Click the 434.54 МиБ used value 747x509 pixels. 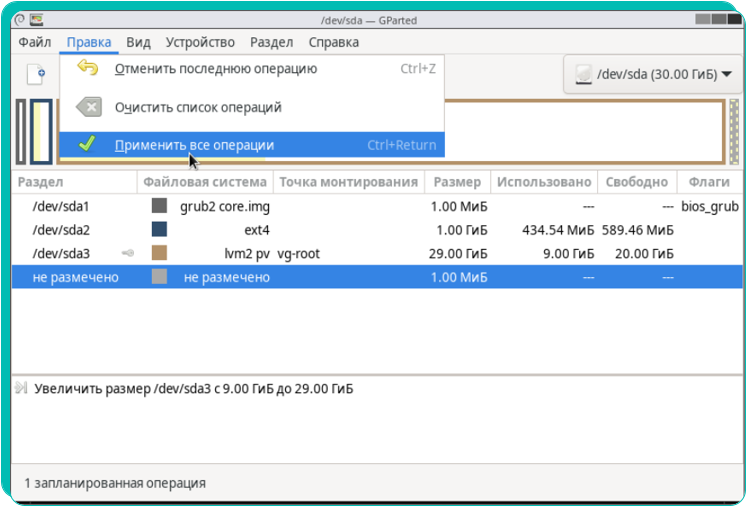click(558, 230)
